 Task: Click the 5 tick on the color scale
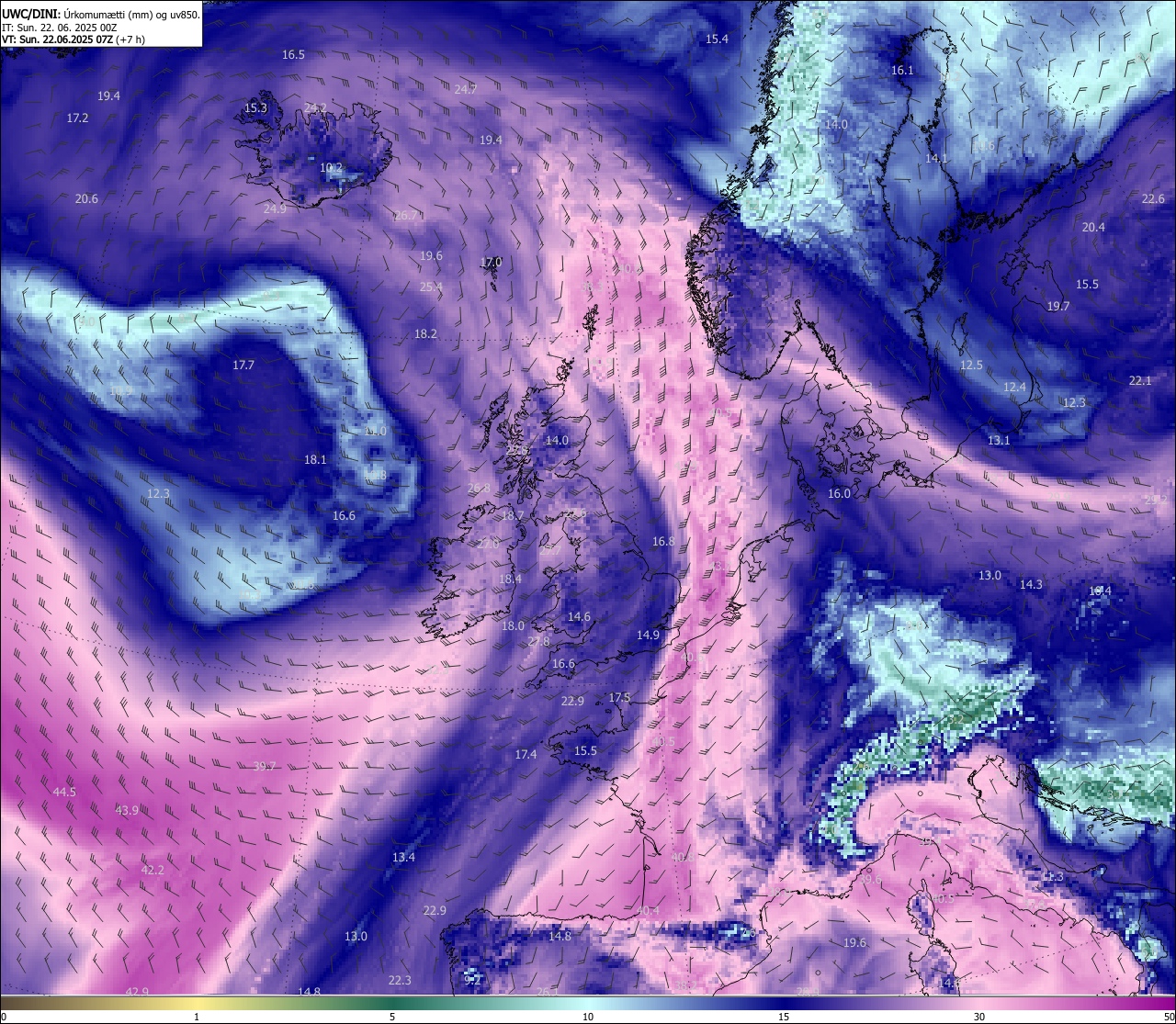click(392, 1017)
